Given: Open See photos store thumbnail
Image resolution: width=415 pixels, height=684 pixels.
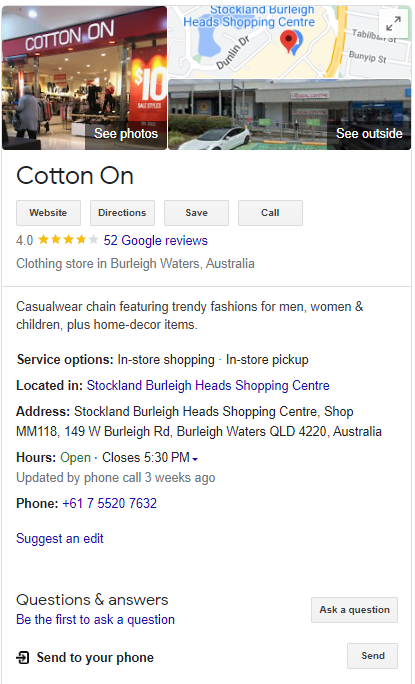Looking at the screenshot, I should (x=84, y=78).
